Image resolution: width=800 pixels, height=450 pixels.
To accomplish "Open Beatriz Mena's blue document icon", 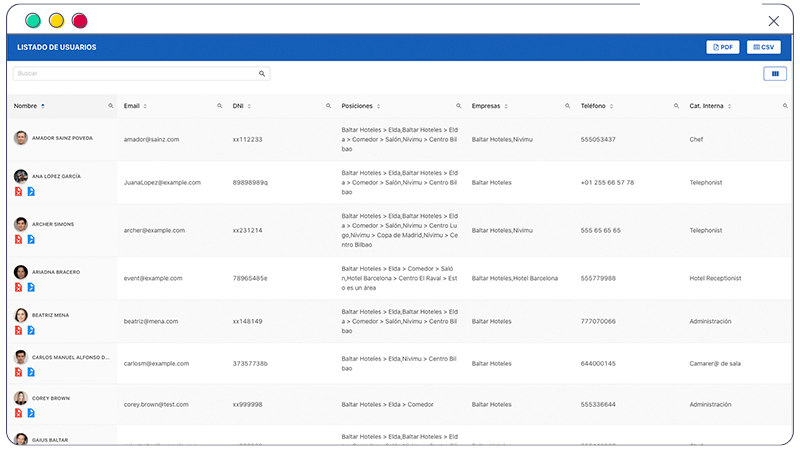I will [31, 330].
